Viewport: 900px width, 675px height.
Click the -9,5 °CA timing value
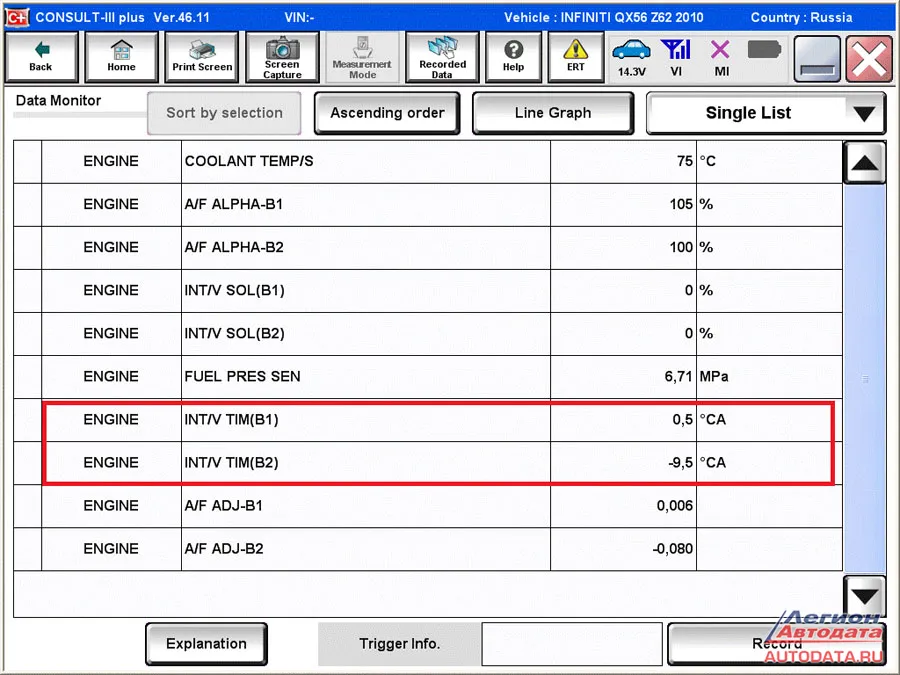click(x=681, y=463)
